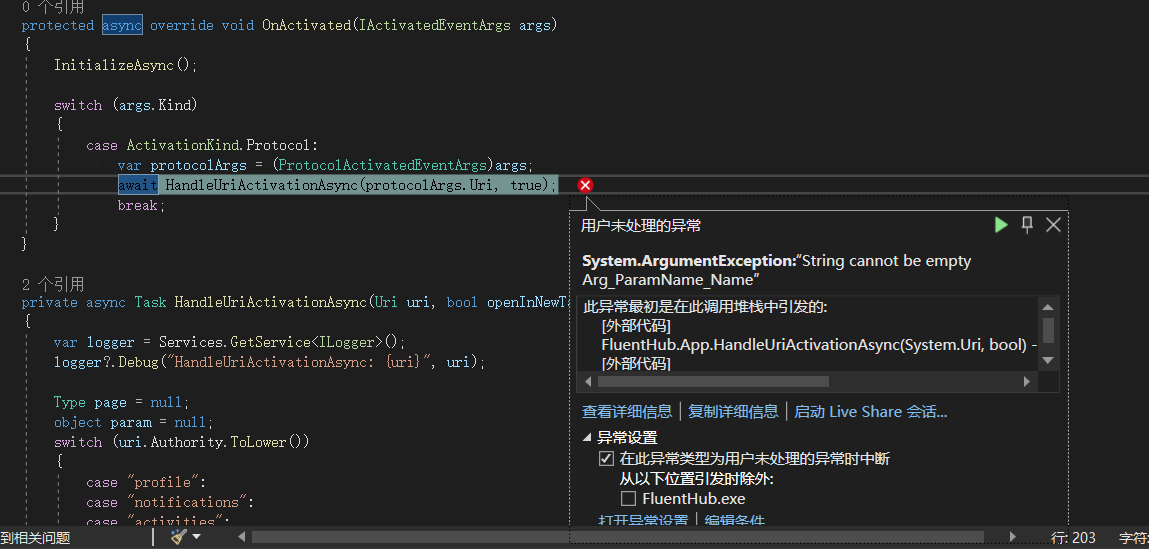Click 到相关问题 status text
The image size is (1149, 549).
click(35, 538)
